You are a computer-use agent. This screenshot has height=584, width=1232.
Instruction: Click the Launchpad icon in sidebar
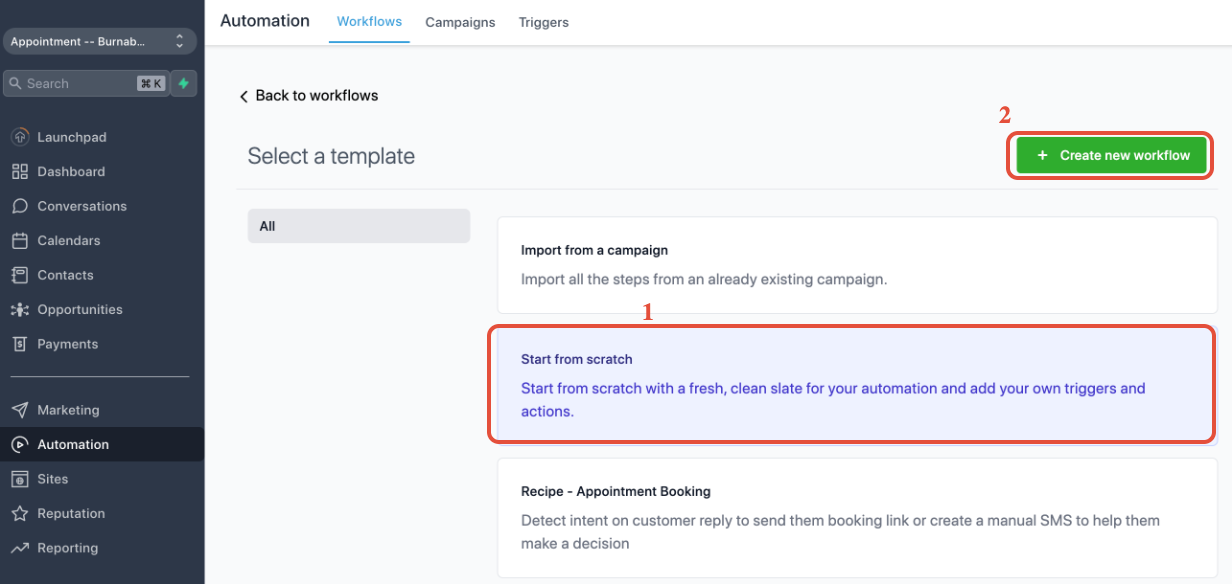tap(20, 137)
